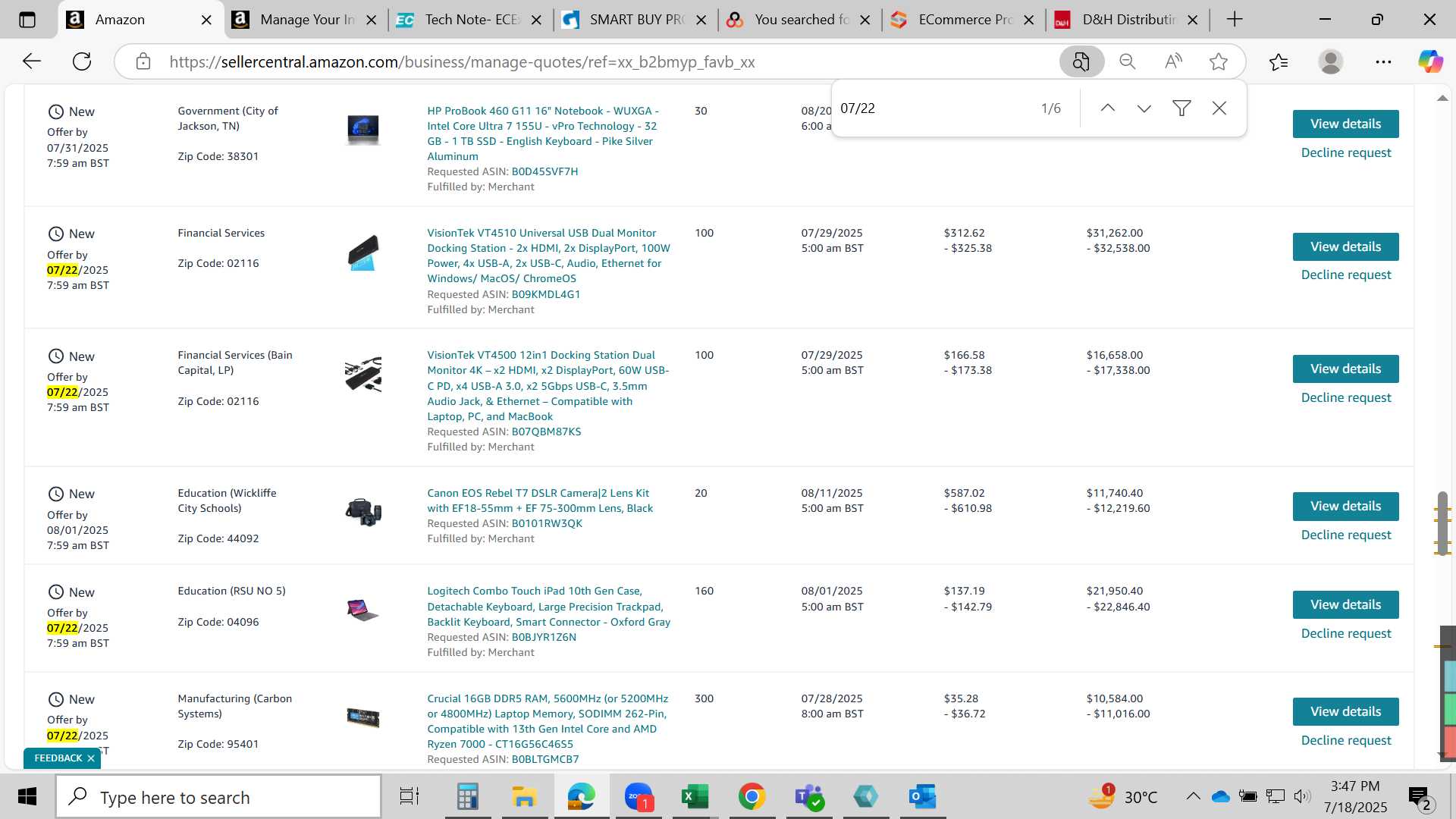Close the find on page bar
1456x819 pixels.
tap(1219, 108)
